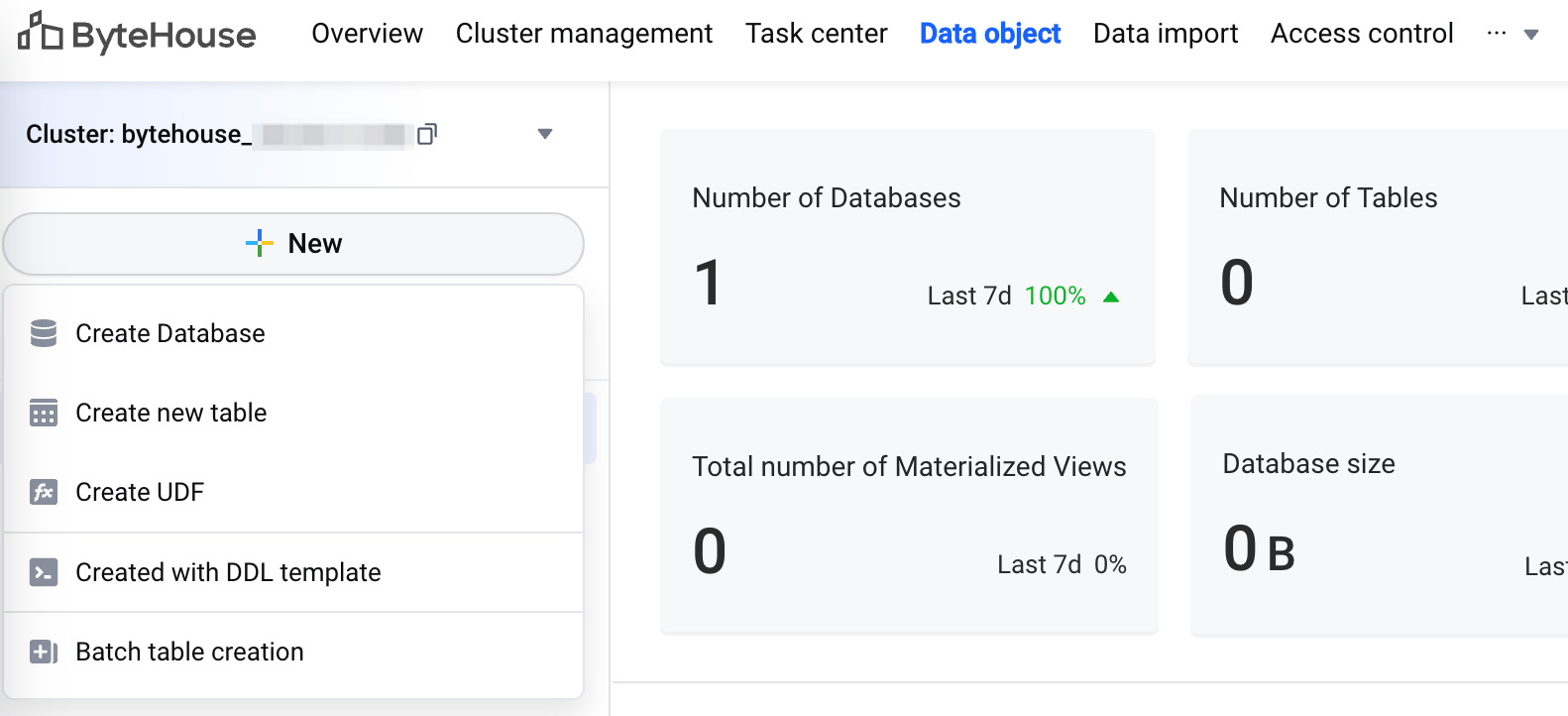The image size is (1568, 716).
Task: Click the Number of Databases card
Action: pos(907,247)
